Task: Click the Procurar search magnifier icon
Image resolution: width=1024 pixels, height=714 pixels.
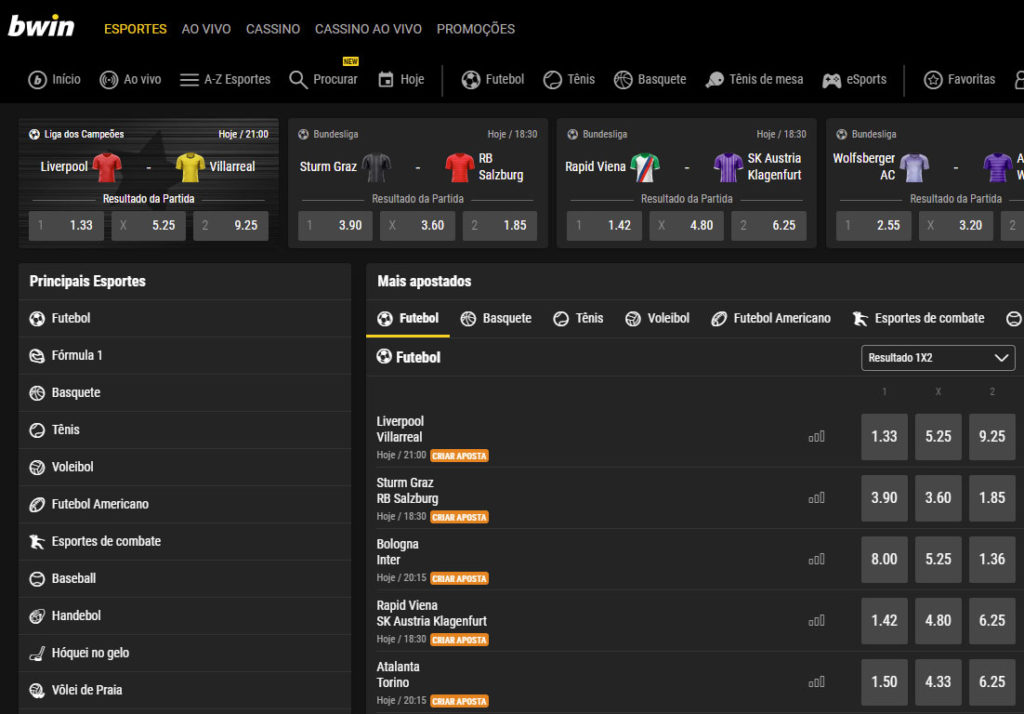Action: point(298,80)
